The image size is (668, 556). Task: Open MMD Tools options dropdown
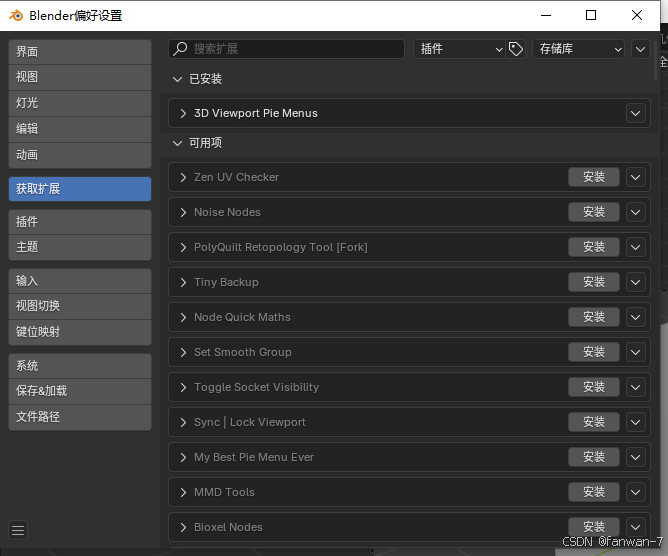636,493
